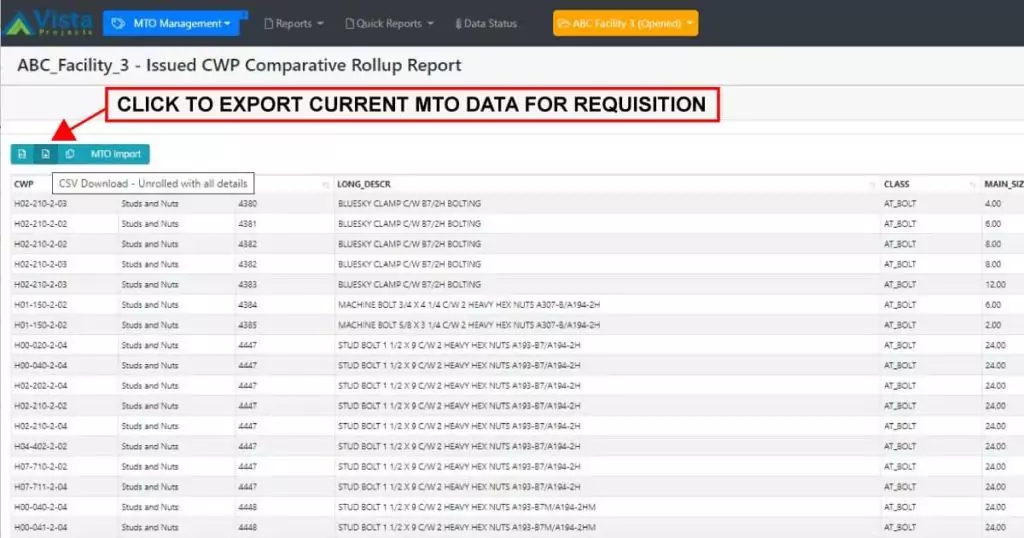The image size is (1024, 538).
Task: Click CWP cell H00-041-2-04
Action: click(x=40, y=528)
